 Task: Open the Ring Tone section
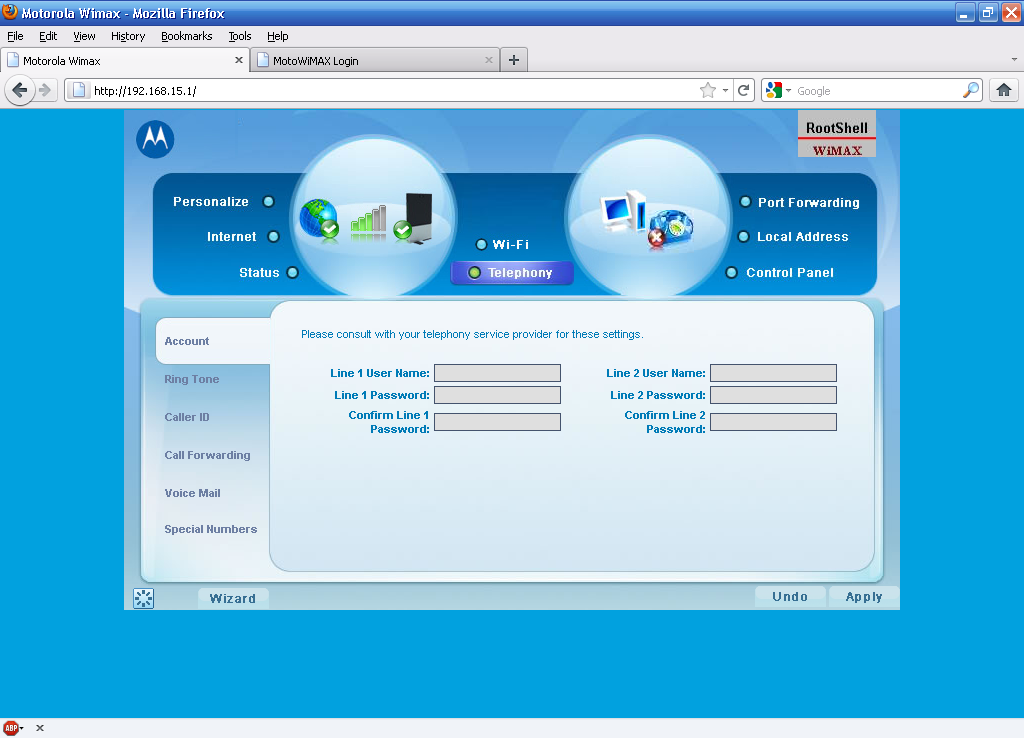point(191,379)
